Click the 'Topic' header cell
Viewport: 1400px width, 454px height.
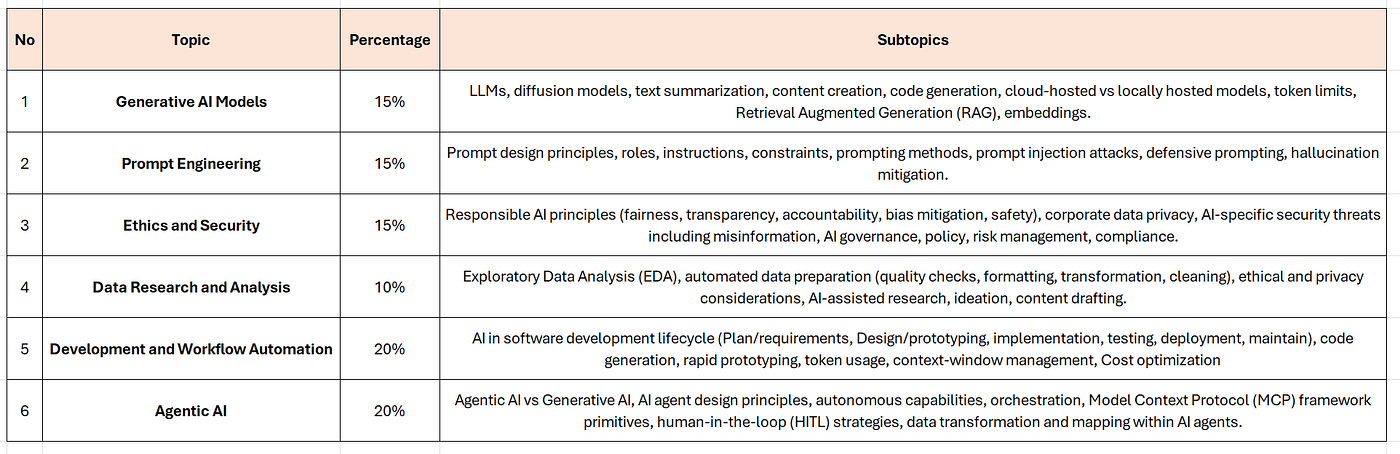[191, 40]
